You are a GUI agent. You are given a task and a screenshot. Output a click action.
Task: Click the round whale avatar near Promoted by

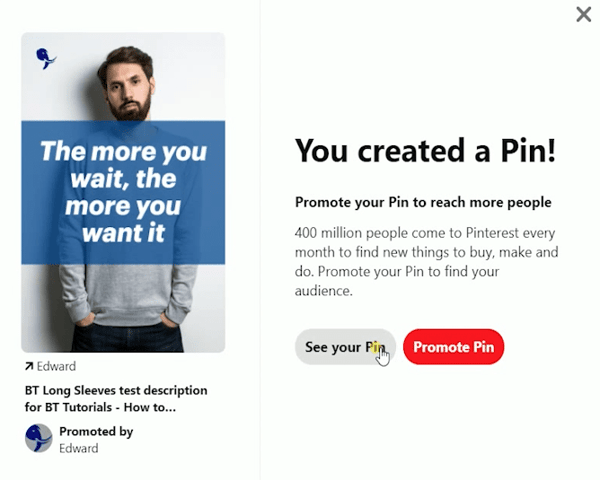point(39,438)
